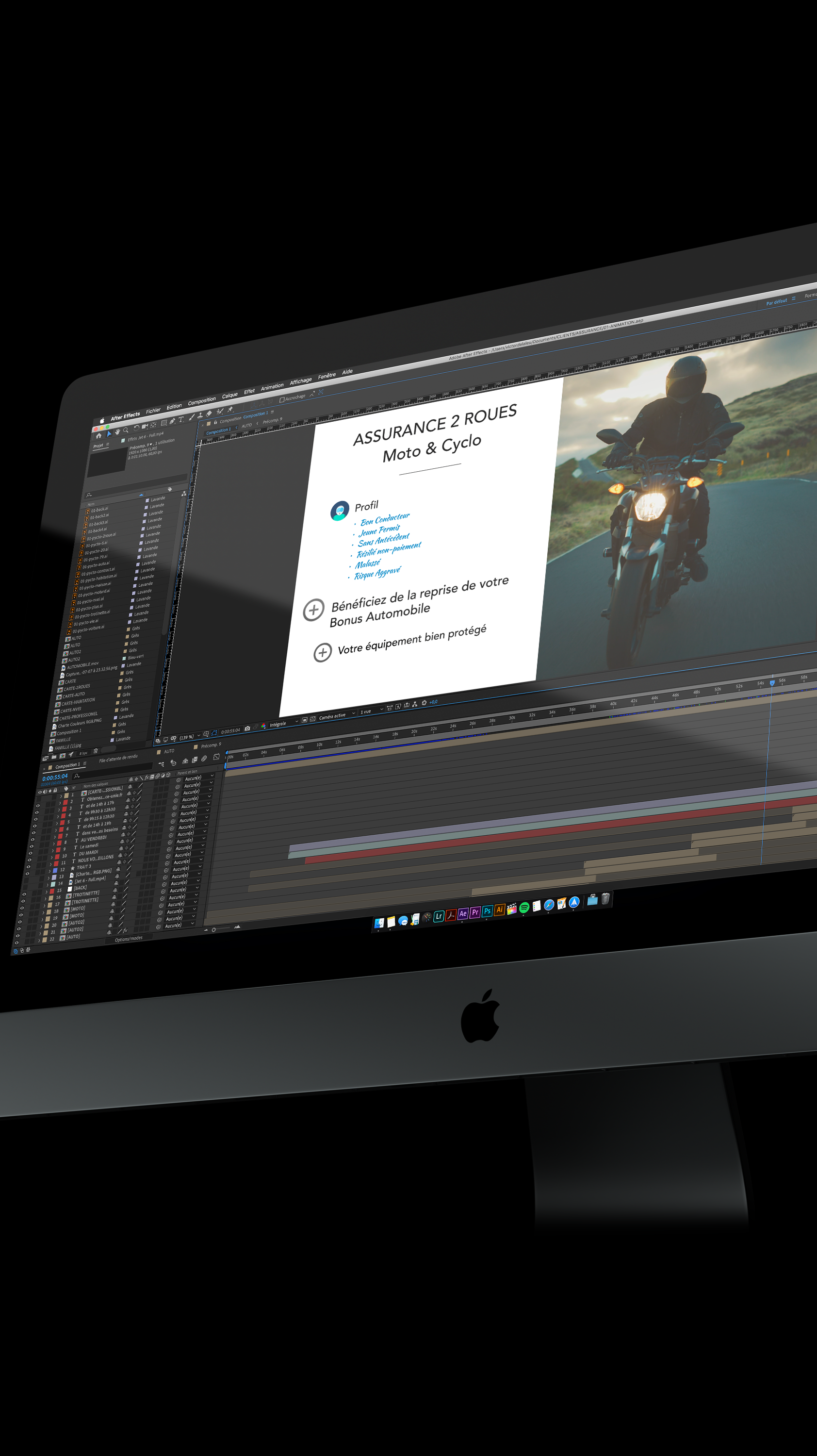Select the Pen tool
This screenshot has height=1456, width=817.
click(x=172, y=421)
